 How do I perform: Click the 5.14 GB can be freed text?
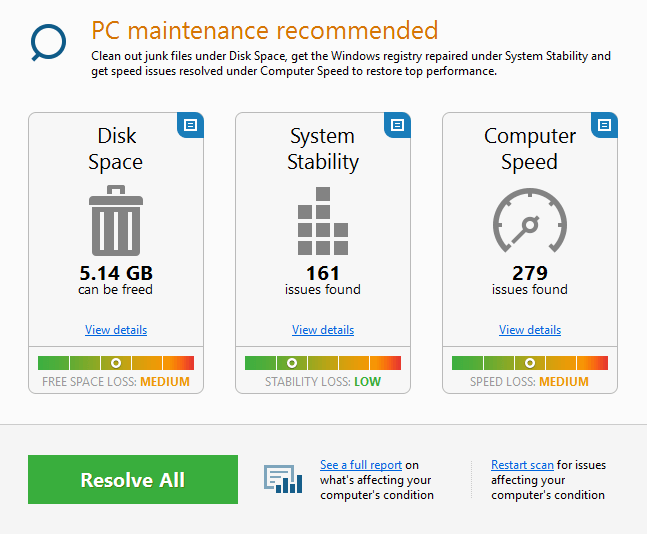(116, 279)
